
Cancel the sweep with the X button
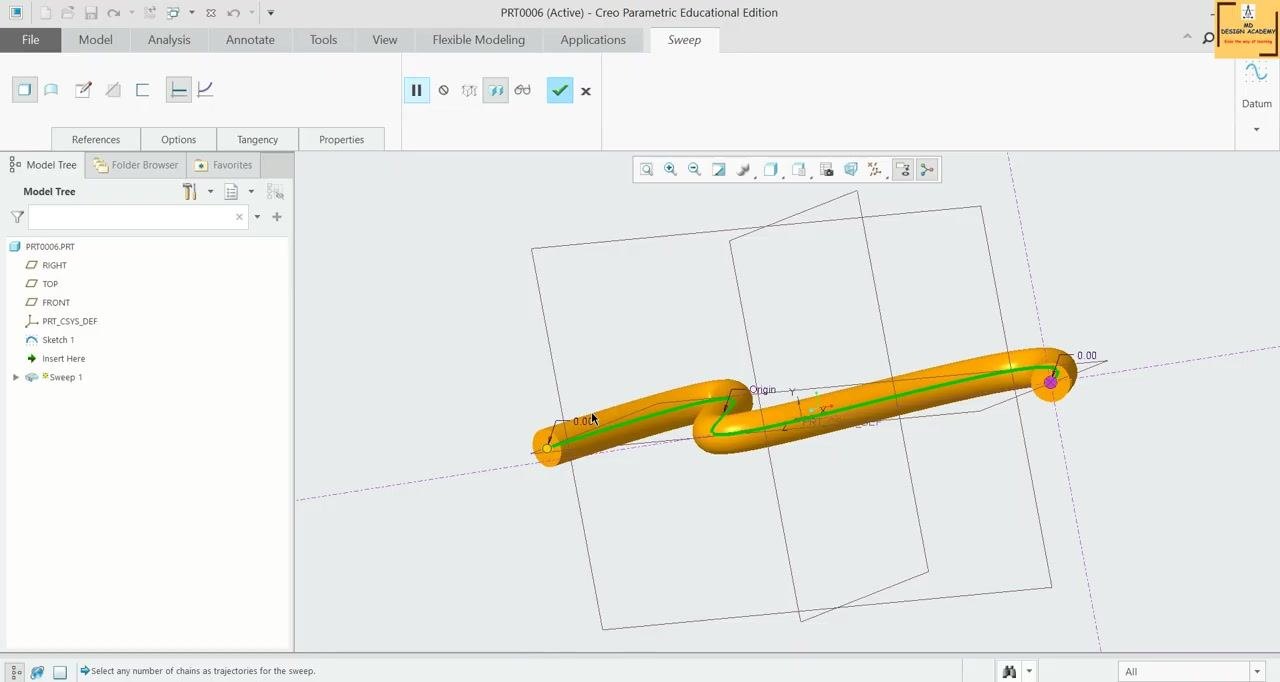(x=586, y=91)
